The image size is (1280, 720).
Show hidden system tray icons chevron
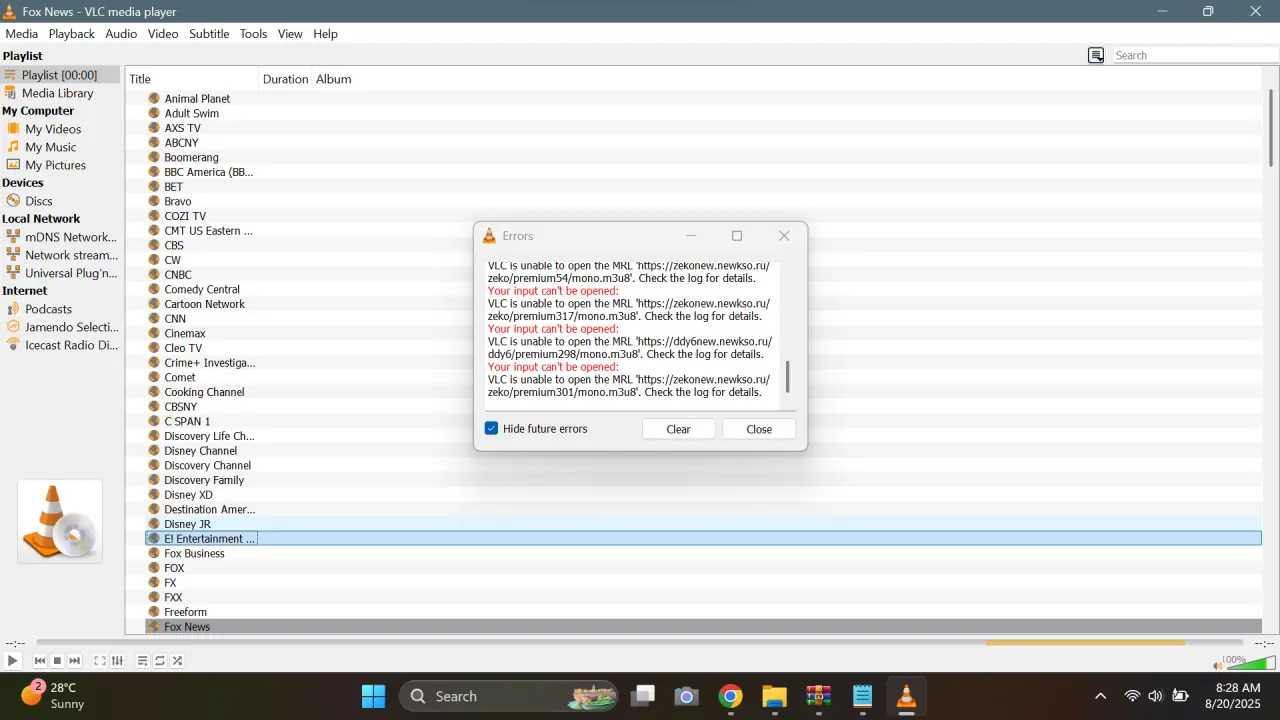[x=1101, y=696]
